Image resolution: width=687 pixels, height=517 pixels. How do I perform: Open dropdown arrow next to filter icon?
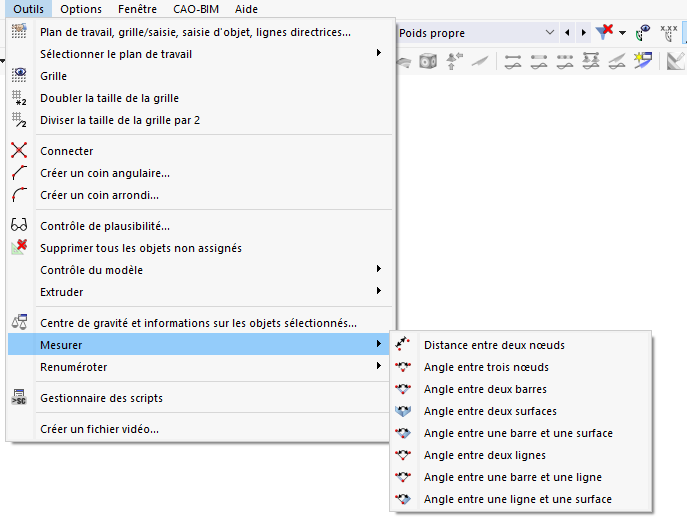coord(622,33)
